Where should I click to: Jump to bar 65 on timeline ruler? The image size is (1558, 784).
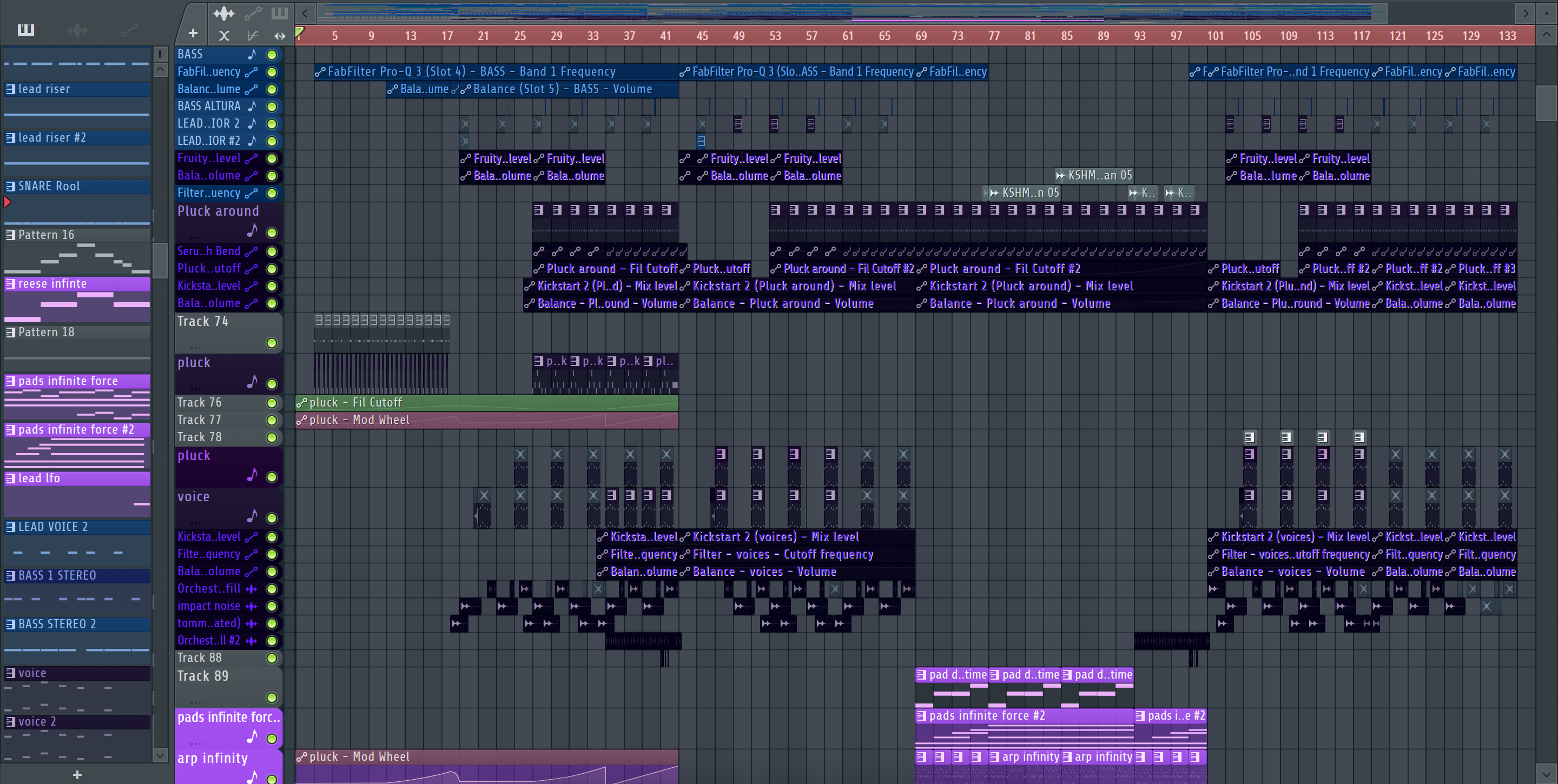[x=884, y=36]
